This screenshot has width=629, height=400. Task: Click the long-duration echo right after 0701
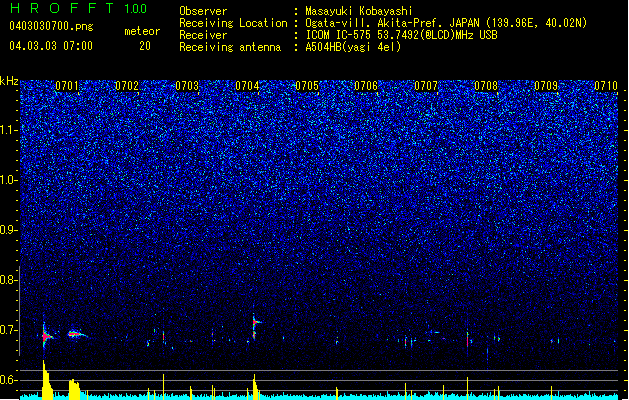click(76, 334)
